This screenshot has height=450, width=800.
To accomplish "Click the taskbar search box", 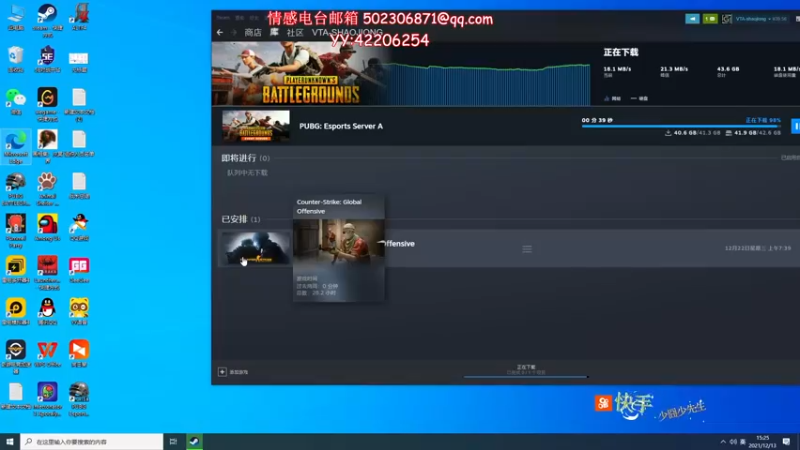I will [92, 441].
